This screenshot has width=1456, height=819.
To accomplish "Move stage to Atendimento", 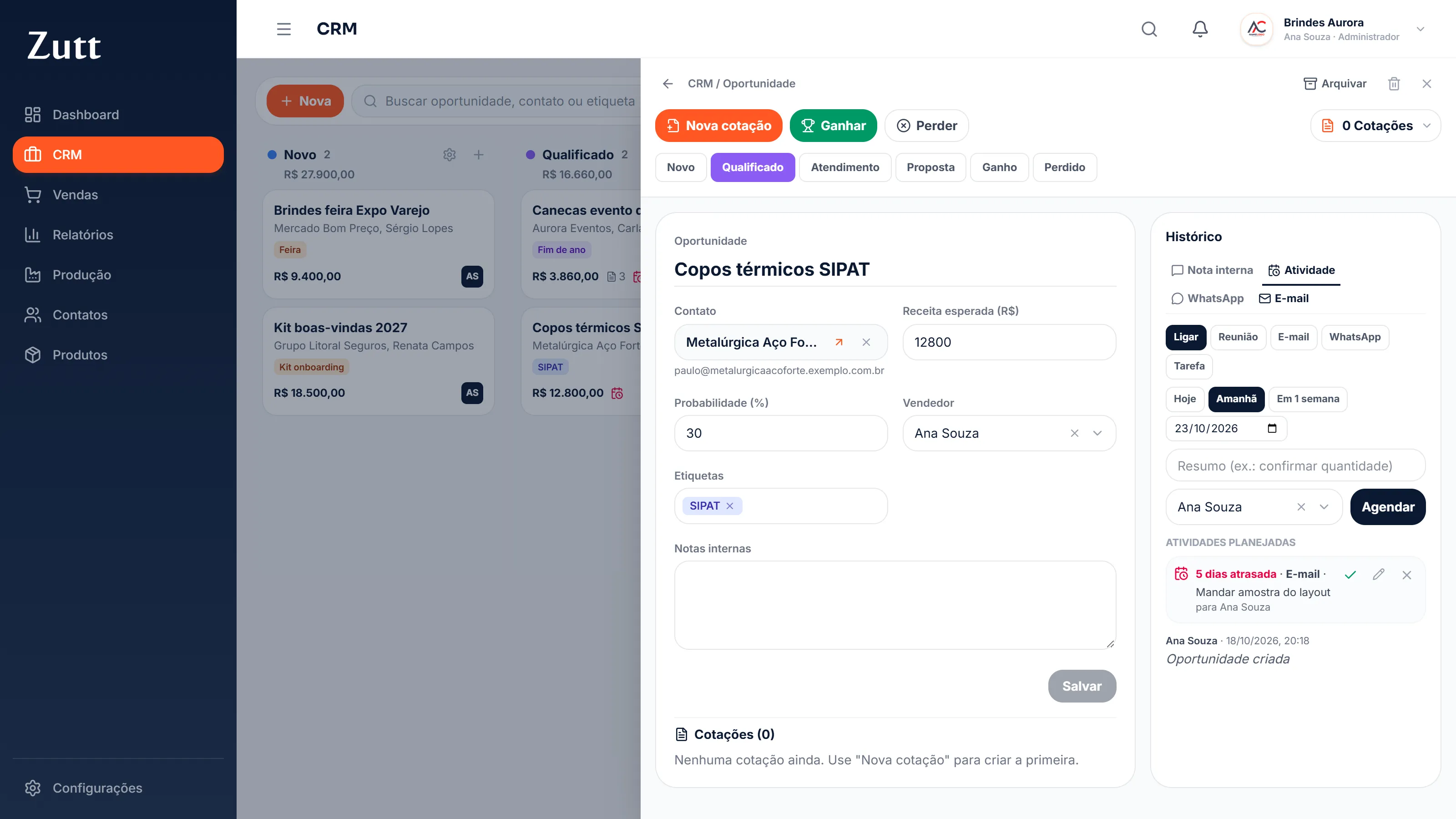I will point(845,167).
